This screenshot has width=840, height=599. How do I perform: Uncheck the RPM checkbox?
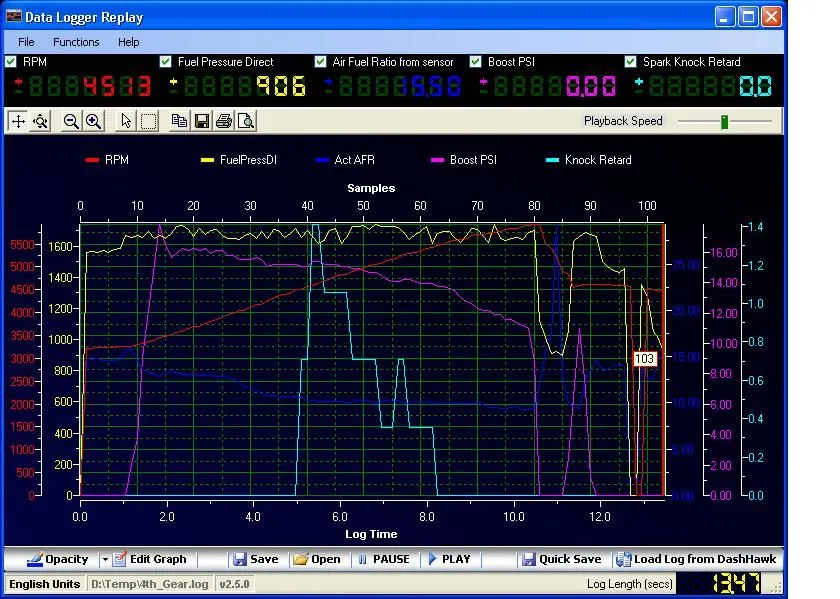[x=11, y=62]
